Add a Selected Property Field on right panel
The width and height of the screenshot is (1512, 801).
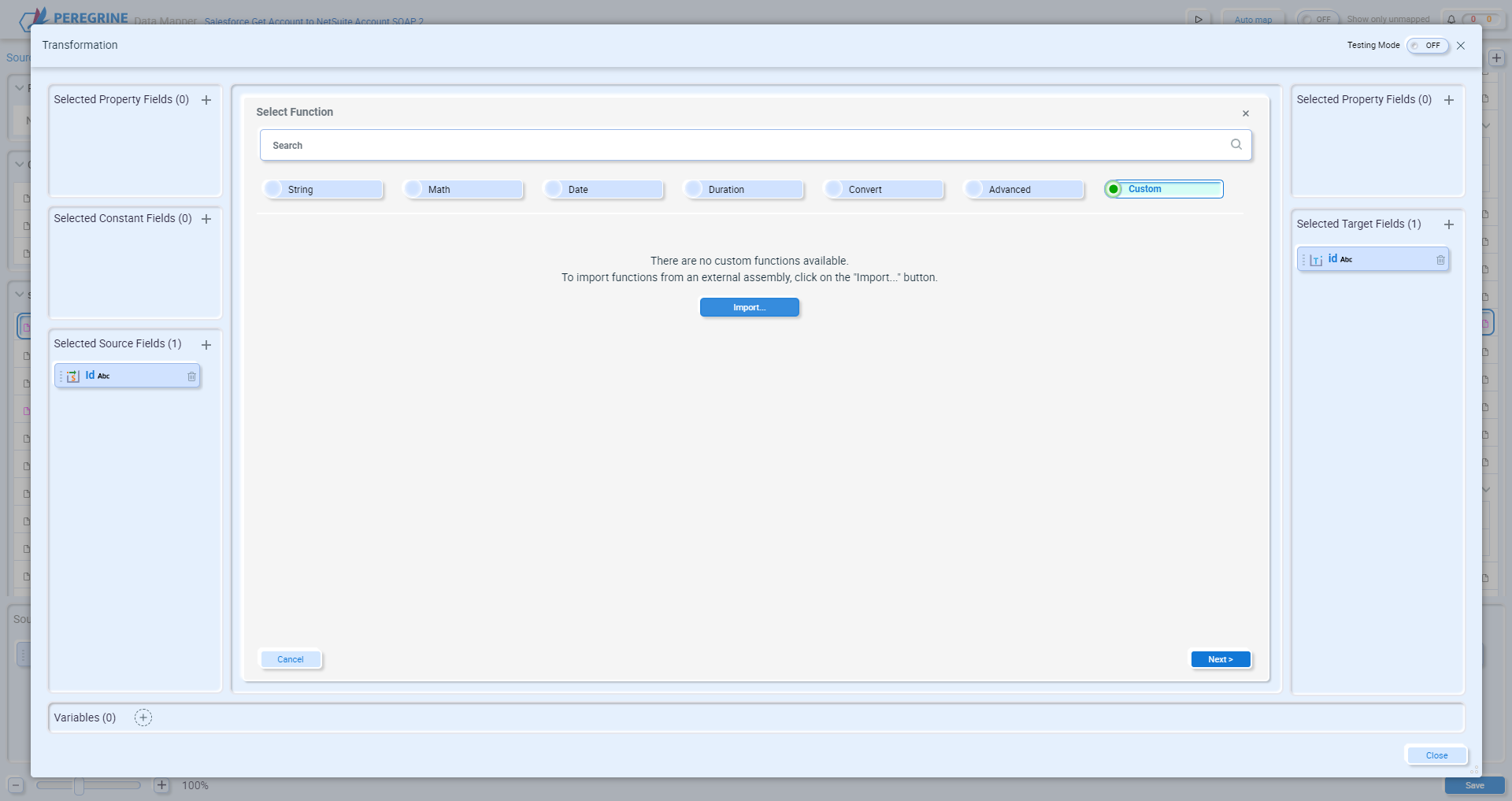1449,100
